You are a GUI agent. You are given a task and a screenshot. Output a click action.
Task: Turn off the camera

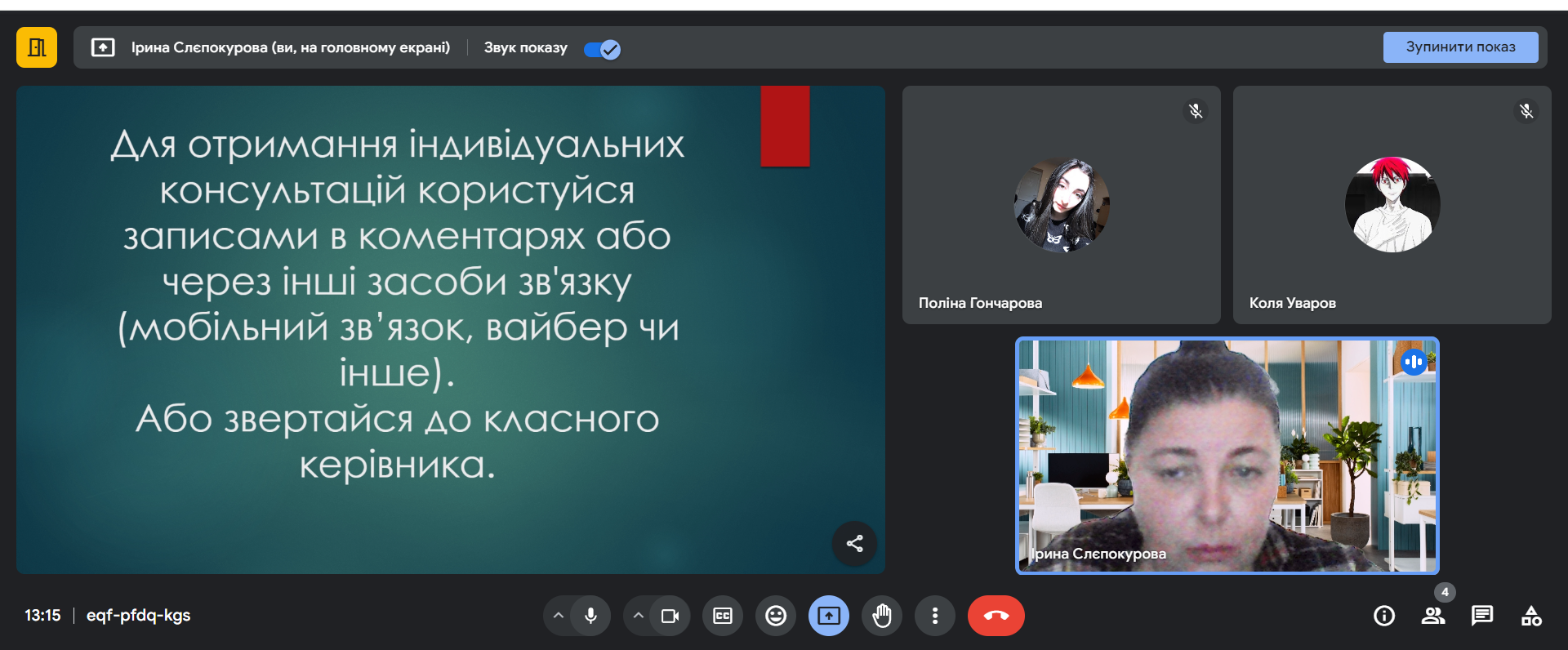coord(670,616)
